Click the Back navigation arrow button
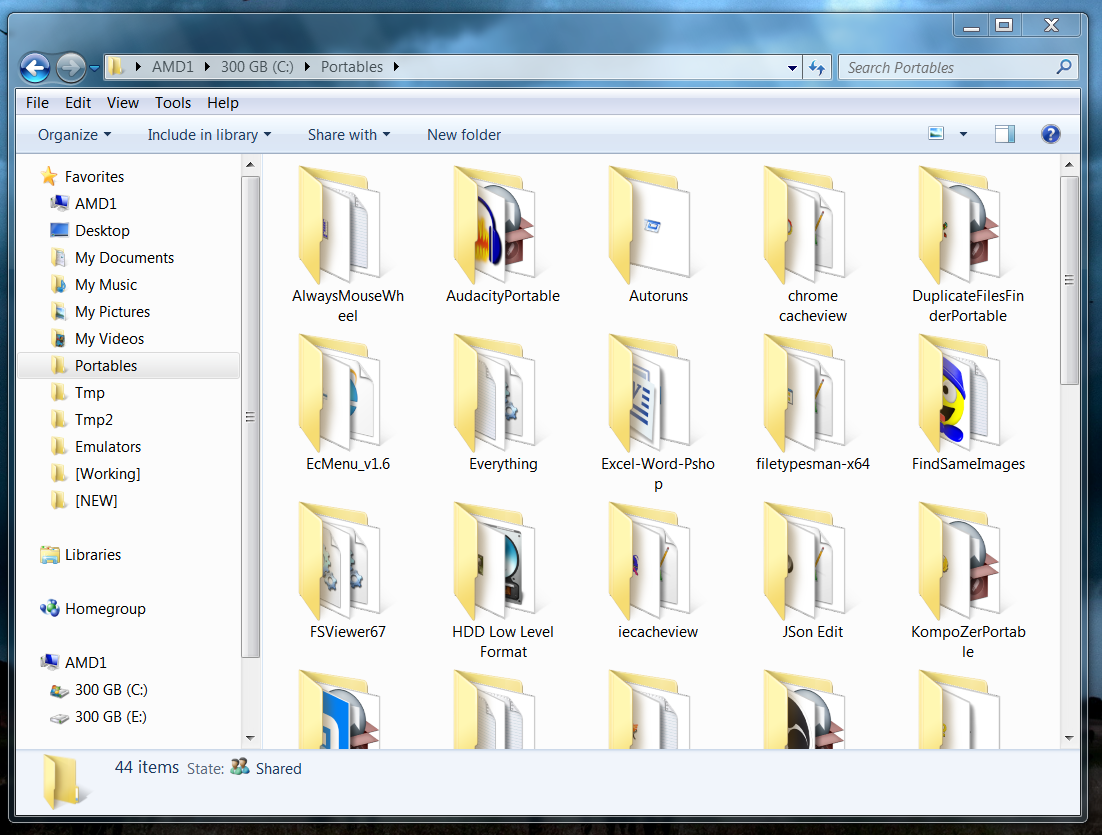This screenshot has height=835, width=1102. (x=35, y=68)
